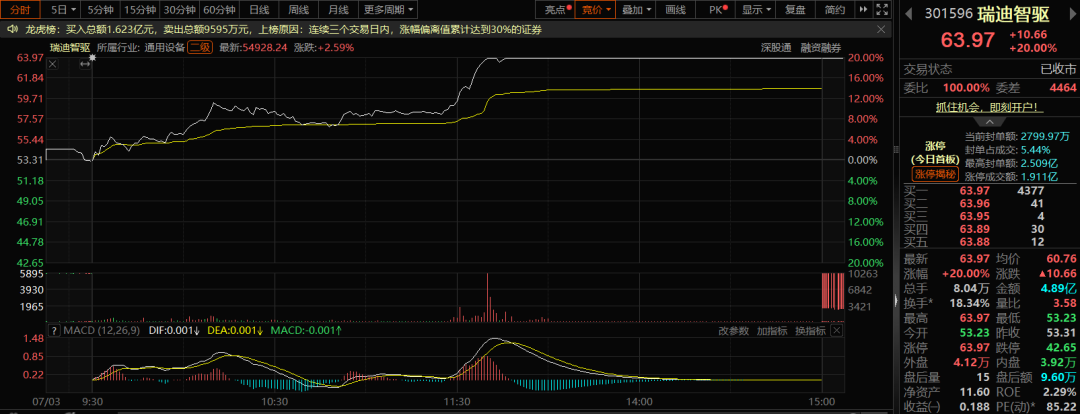Click the 涨停揭秘 button
The width and height of the screenshot is (1080, 414).
pos(935,174)
